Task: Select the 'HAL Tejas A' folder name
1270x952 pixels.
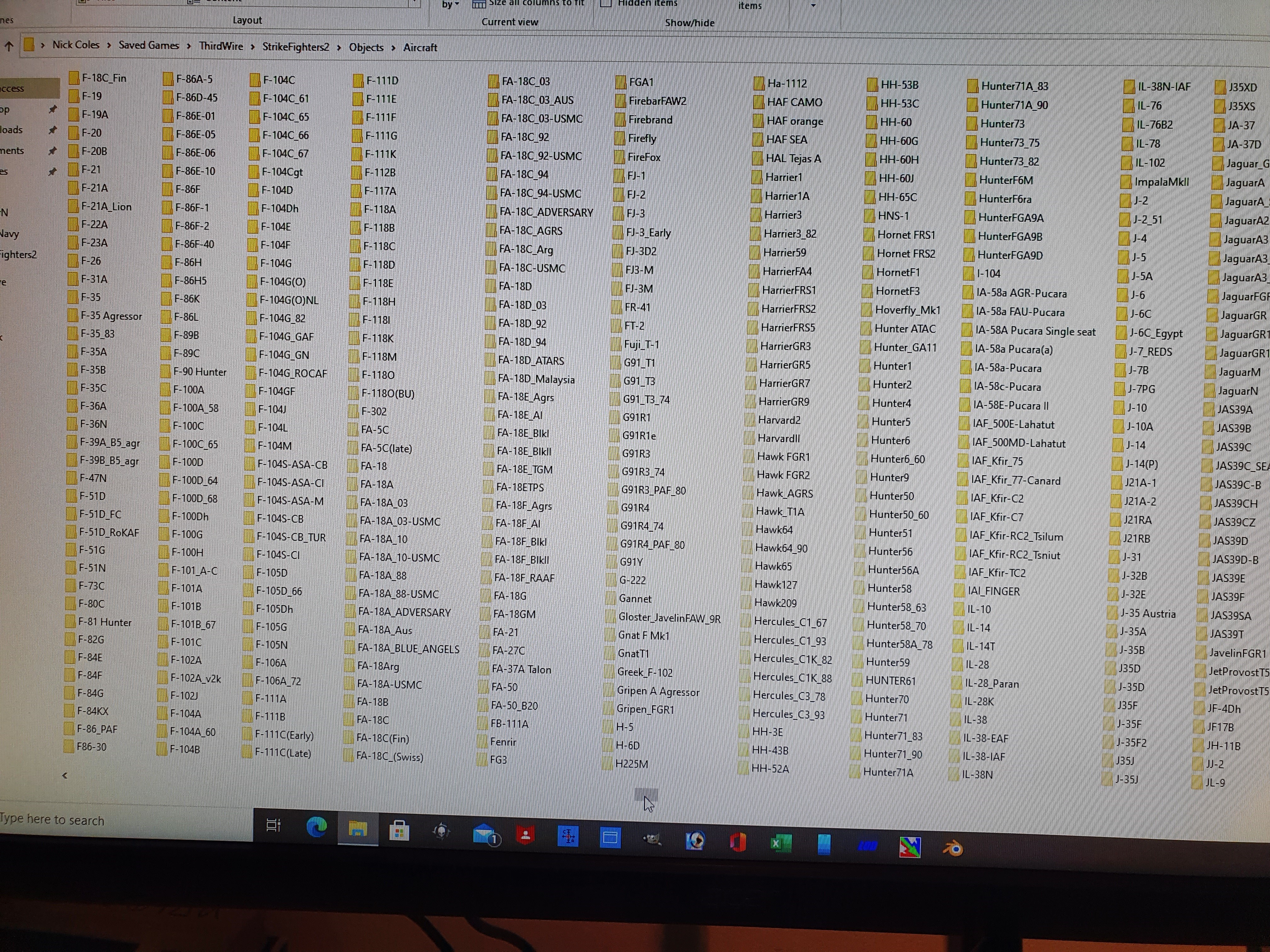Action: (793, 159)
